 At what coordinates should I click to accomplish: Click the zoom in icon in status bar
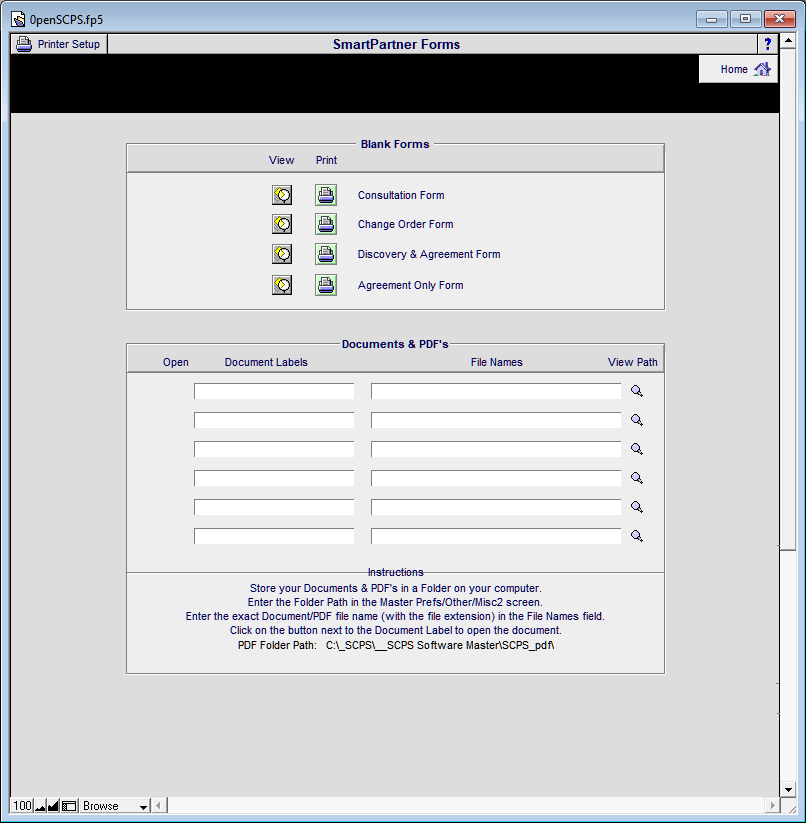[53, 806]
